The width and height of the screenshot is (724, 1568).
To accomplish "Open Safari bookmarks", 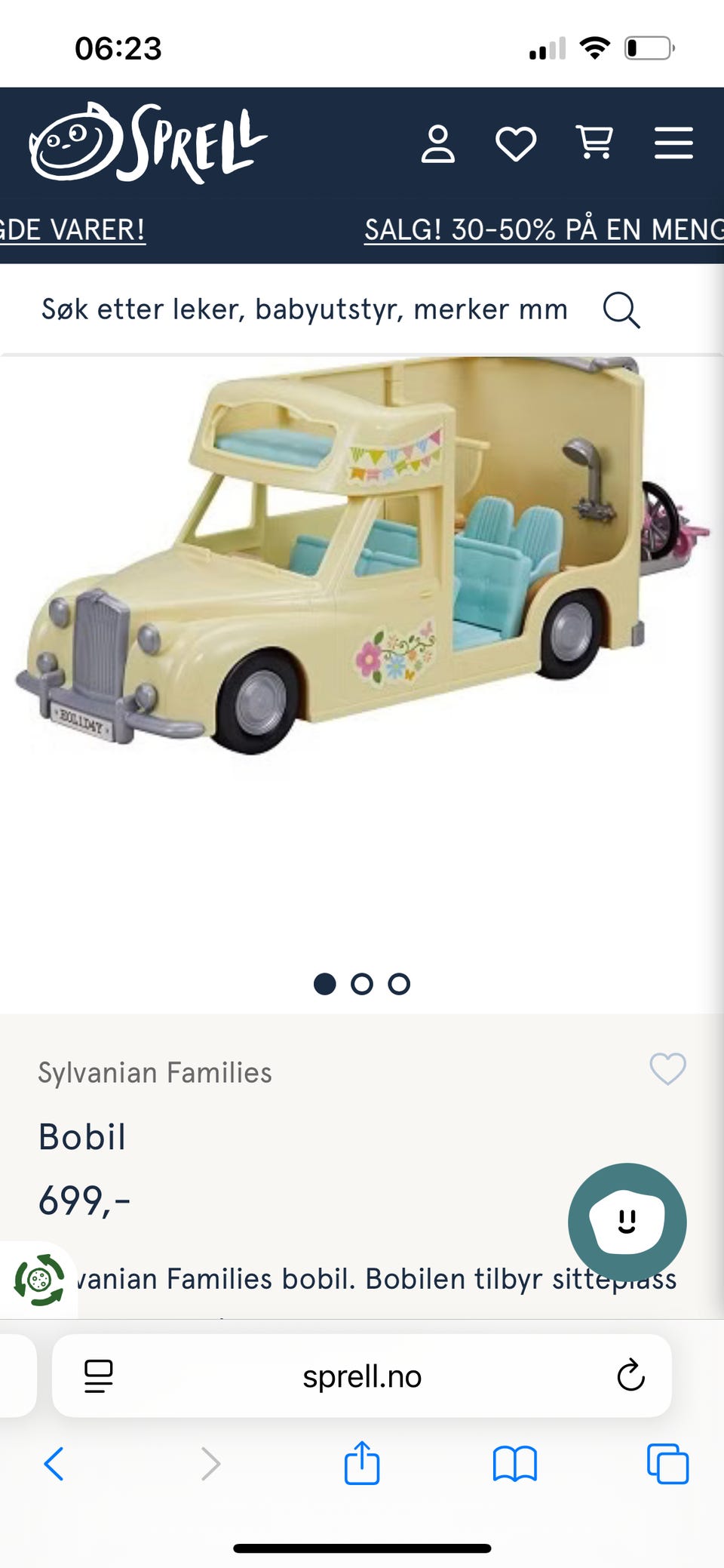I will point(514,1464).
